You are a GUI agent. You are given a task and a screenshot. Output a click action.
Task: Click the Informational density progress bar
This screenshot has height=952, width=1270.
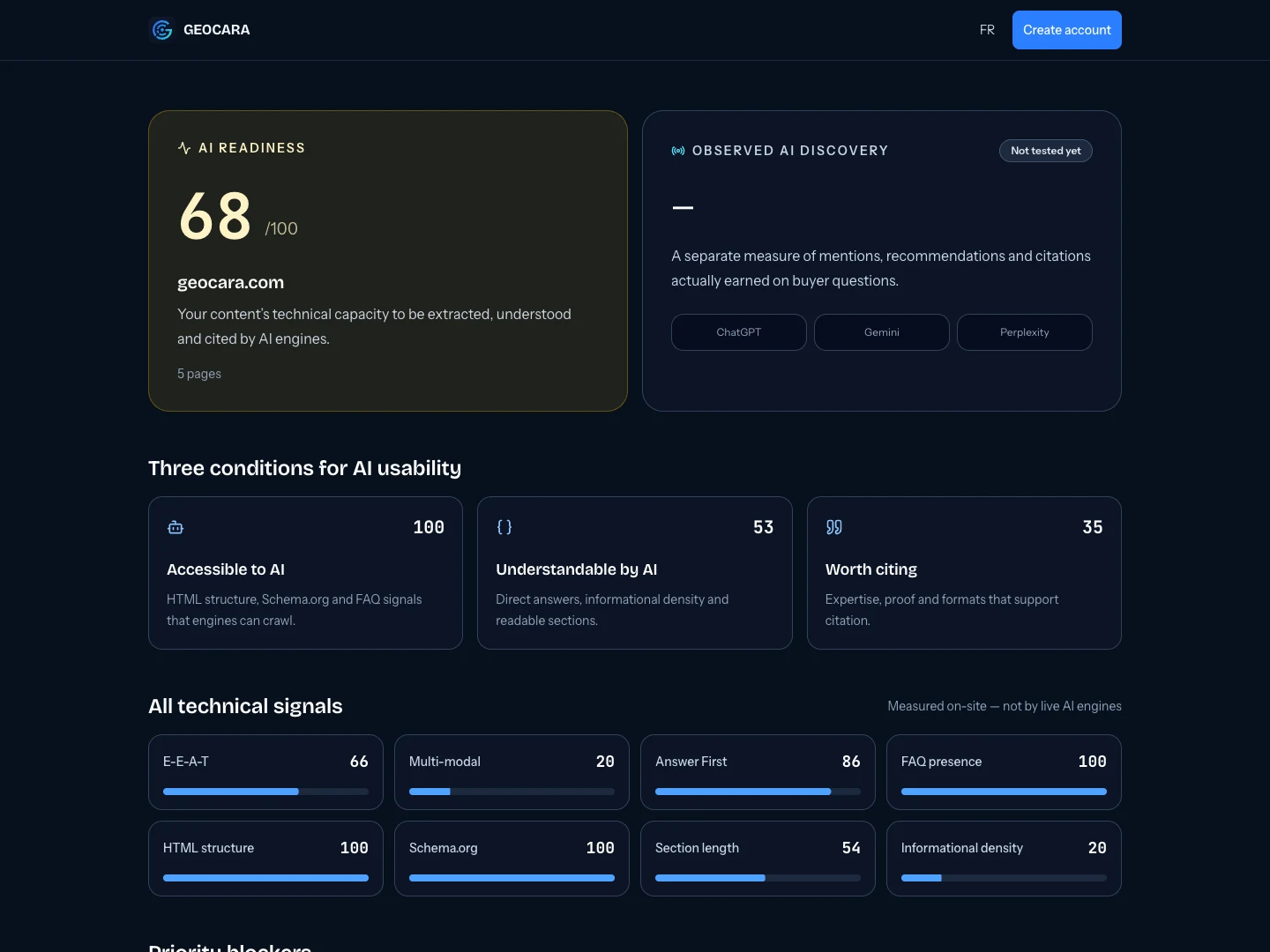click(x=1004, y=878)
